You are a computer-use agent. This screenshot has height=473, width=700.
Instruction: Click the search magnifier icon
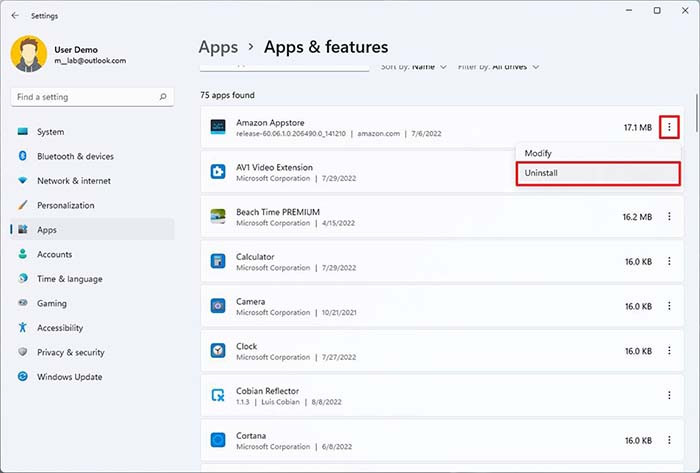tap(163, 96)
